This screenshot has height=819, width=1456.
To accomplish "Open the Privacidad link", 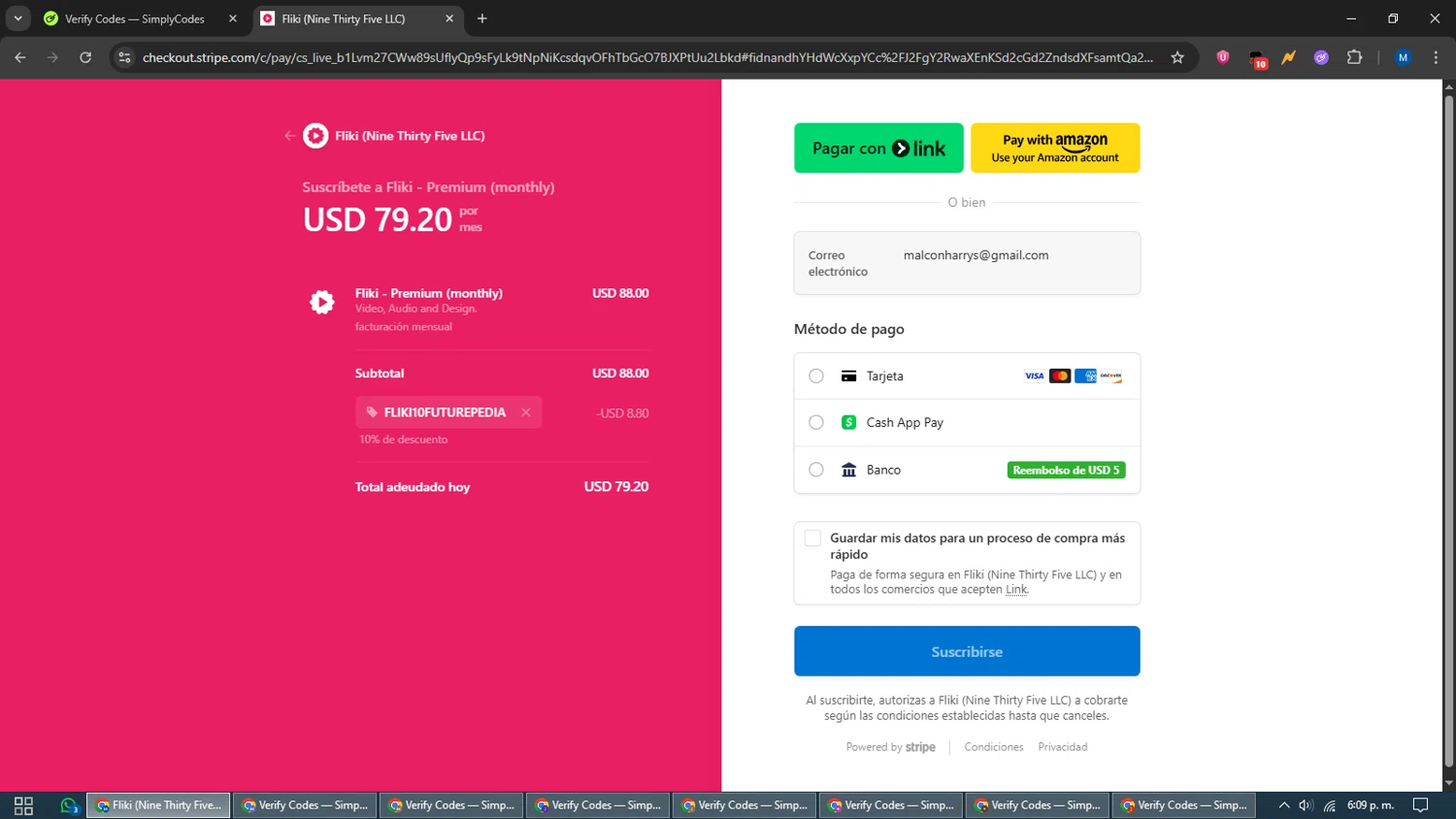I will 1062,747.
